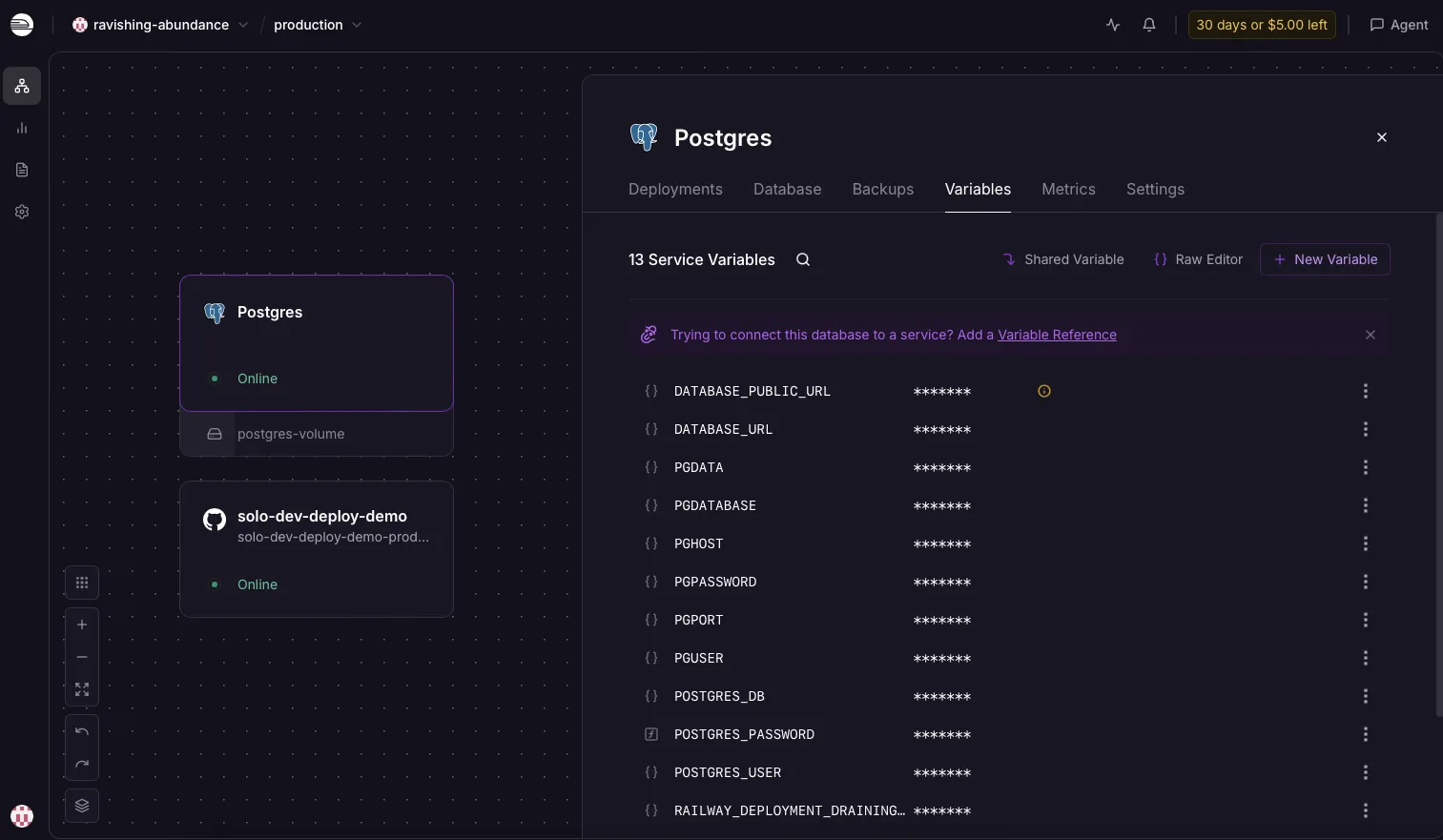This screenshot has height=840, width=1443.
Task: Close the Postgres side panel
Action: pos(1382,137)
